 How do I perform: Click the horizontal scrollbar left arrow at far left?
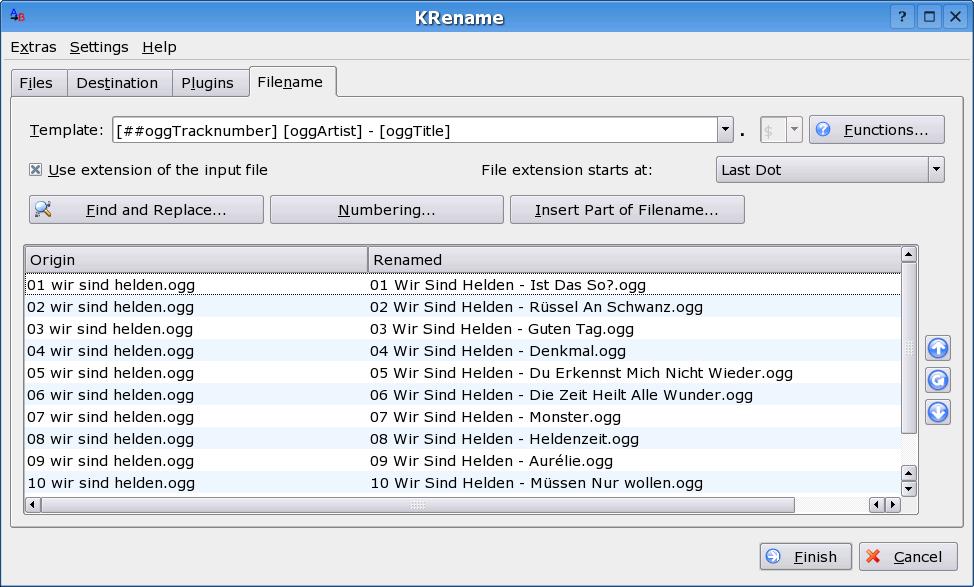tap(33, 505)
